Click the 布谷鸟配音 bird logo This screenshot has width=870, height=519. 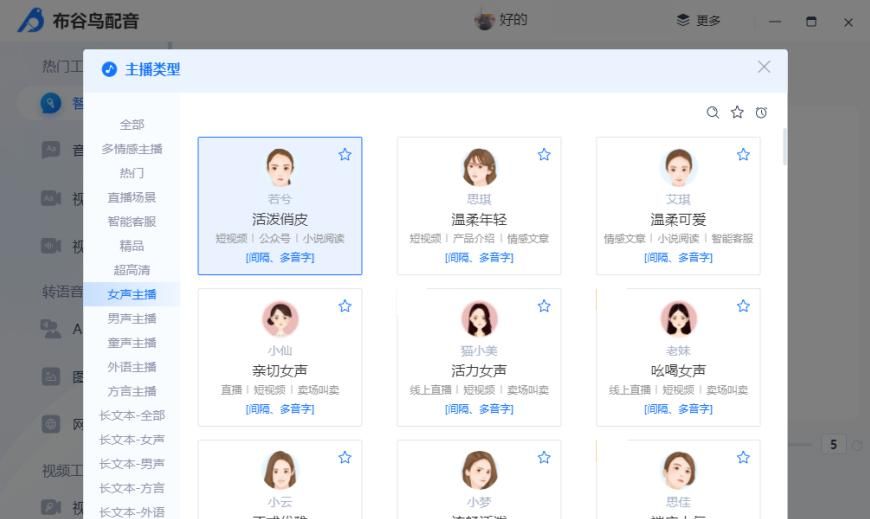pyautogui.click(x=31, y=20)
